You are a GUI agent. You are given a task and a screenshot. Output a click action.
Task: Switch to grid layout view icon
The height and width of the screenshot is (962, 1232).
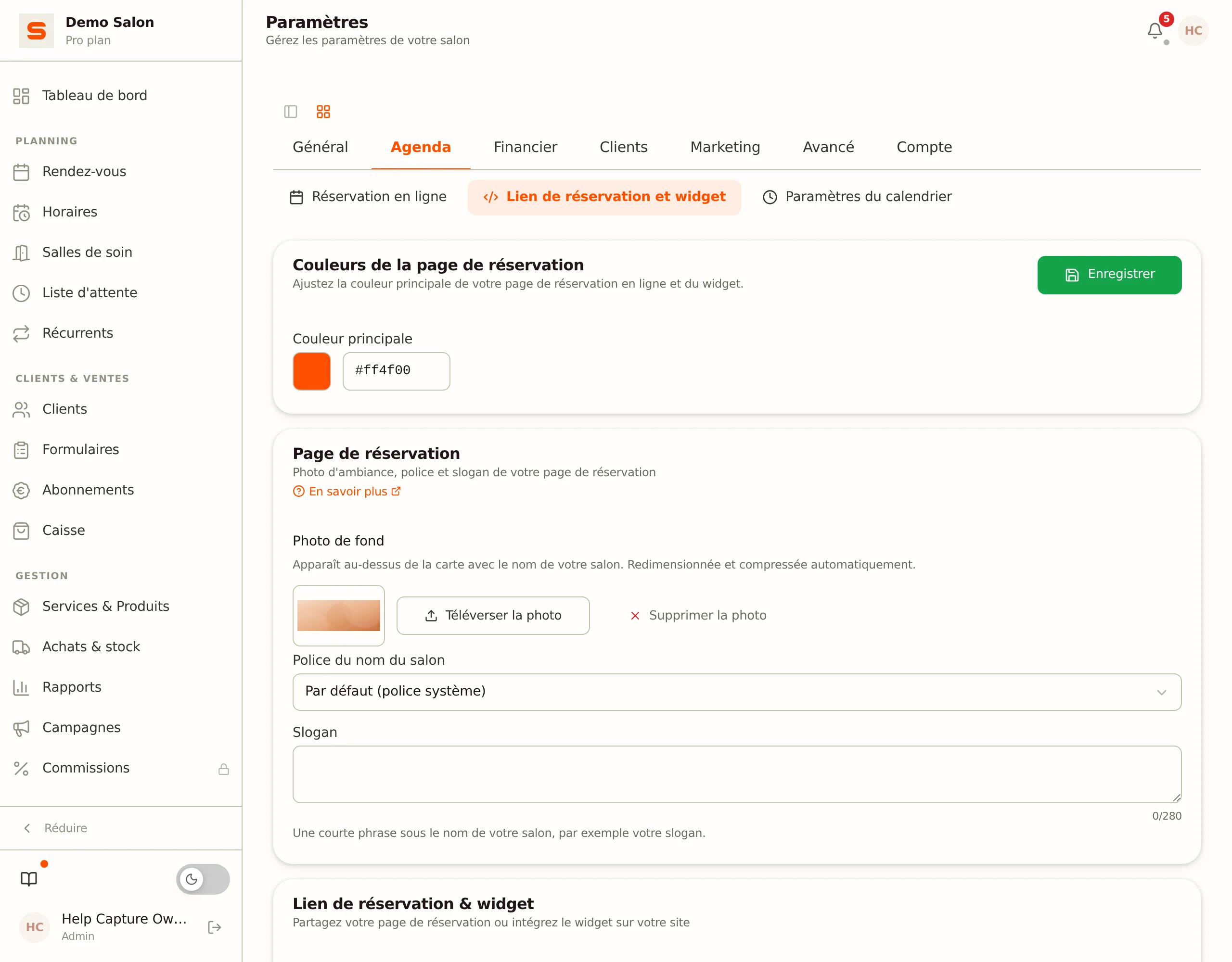point(323,112)
